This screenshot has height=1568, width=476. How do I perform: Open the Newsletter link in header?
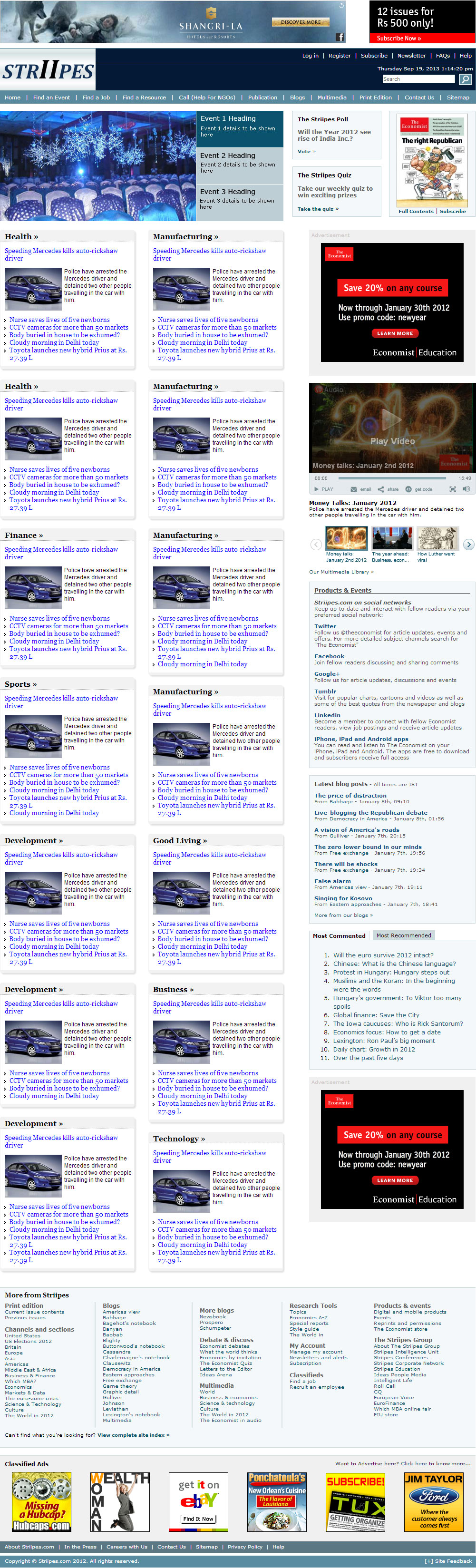click(x=411, y=55)
